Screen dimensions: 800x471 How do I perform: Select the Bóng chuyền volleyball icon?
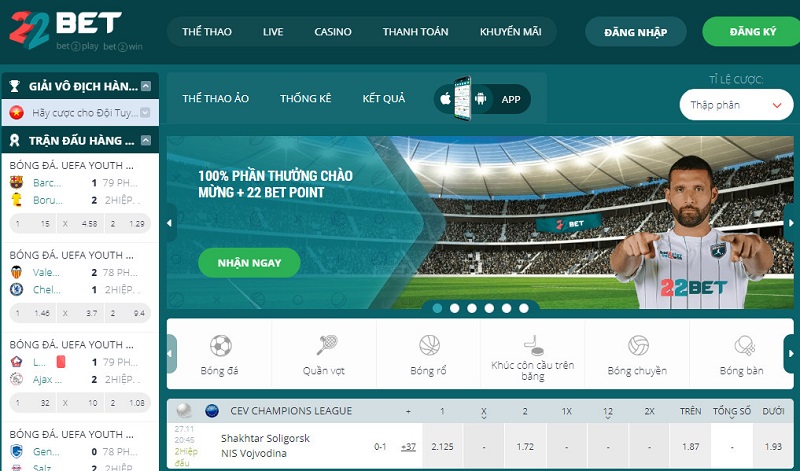(x=638, y=345)
